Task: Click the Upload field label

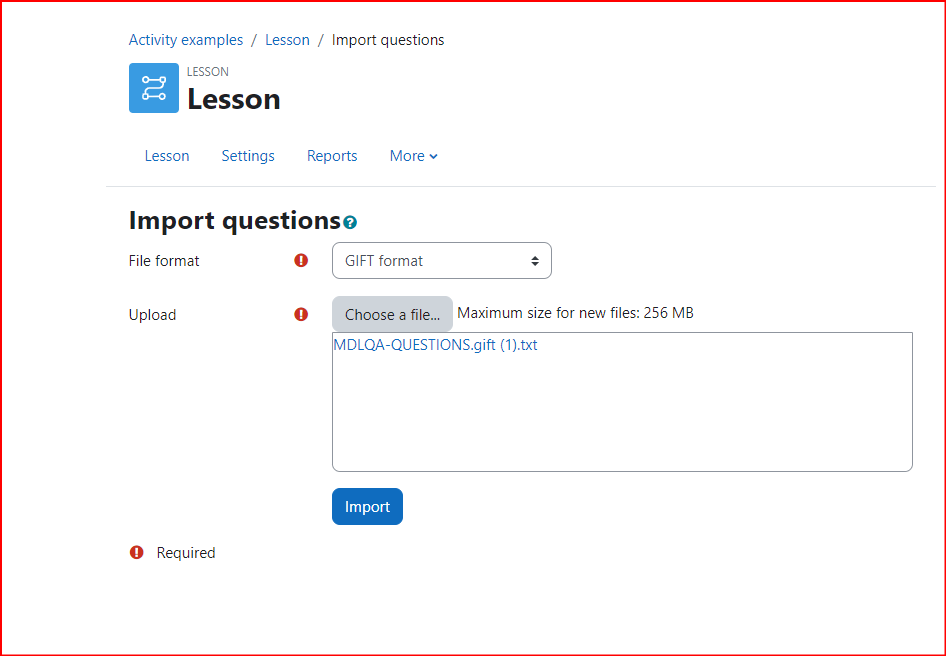Action: (x=153, y=315)
